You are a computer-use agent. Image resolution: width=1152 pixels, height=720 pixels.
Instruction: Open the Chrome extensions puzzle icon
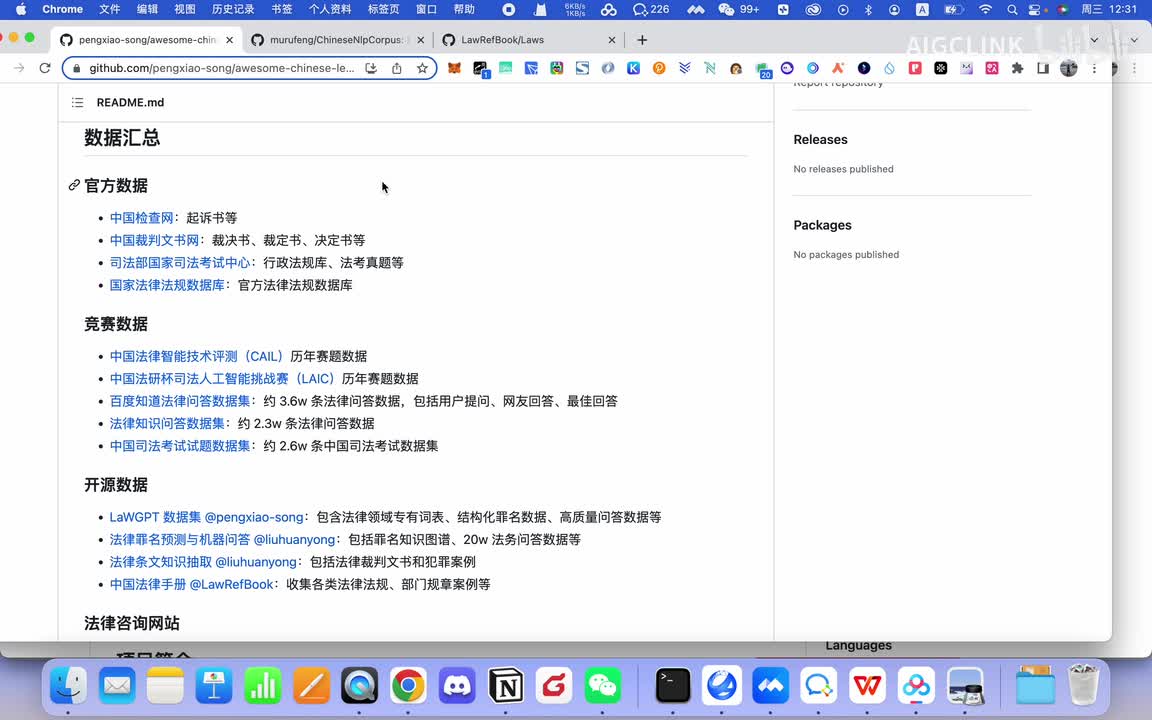(1017, 68)
